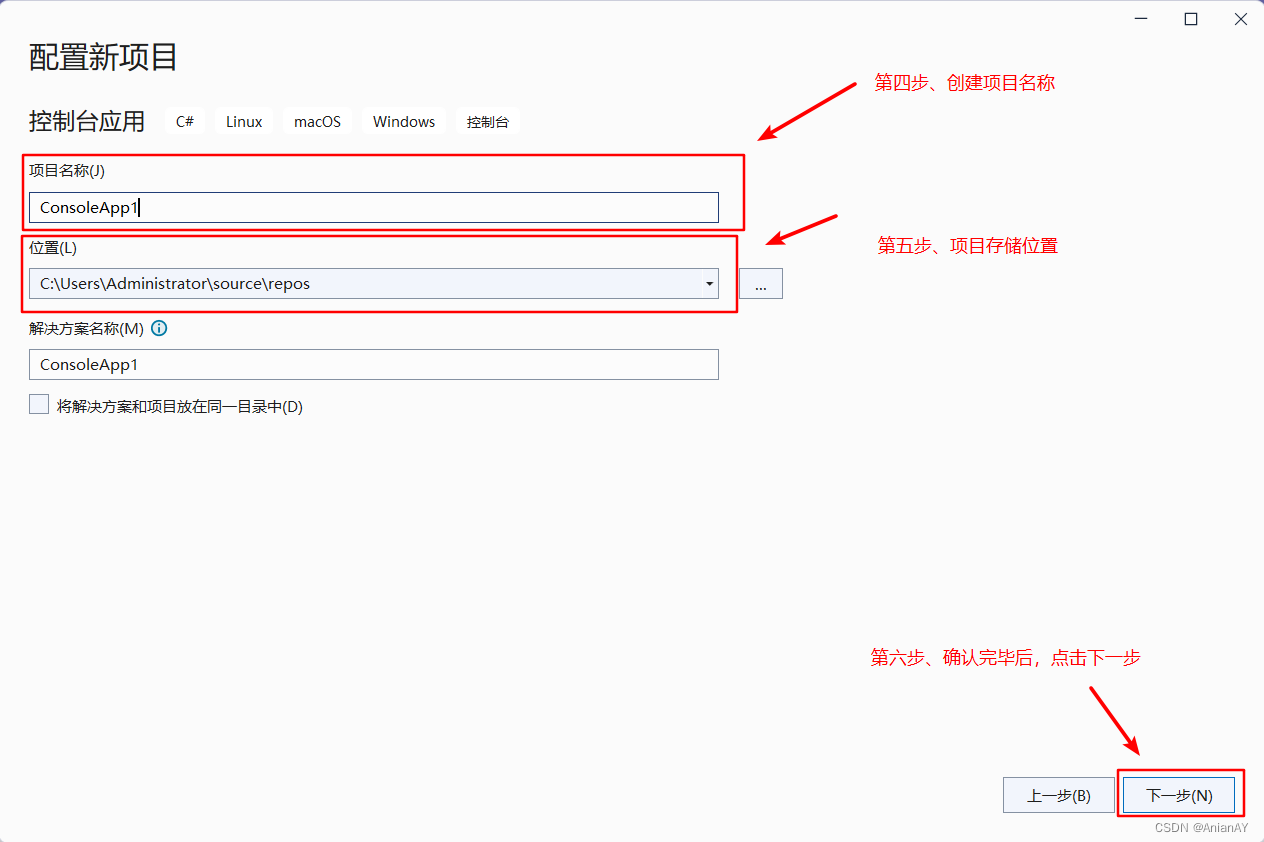Click the macOS tag
This screenshot has width=1264, height=842.
point(317,122)
